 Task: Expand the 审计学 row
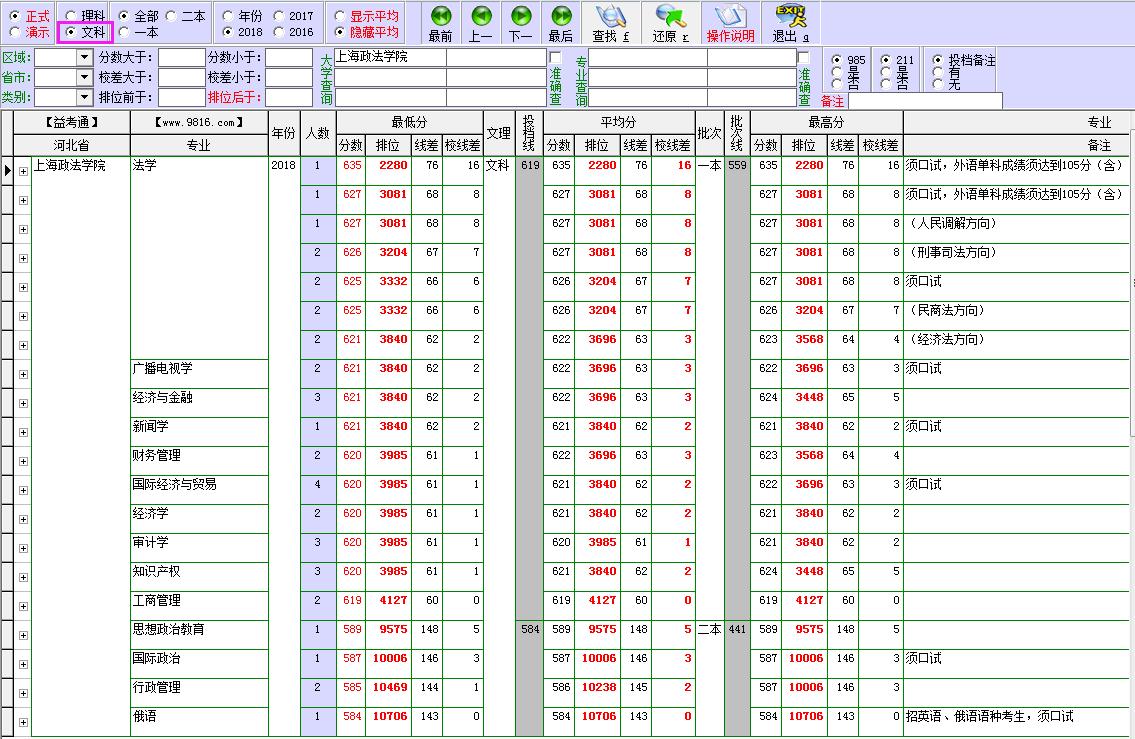point(23,548)
